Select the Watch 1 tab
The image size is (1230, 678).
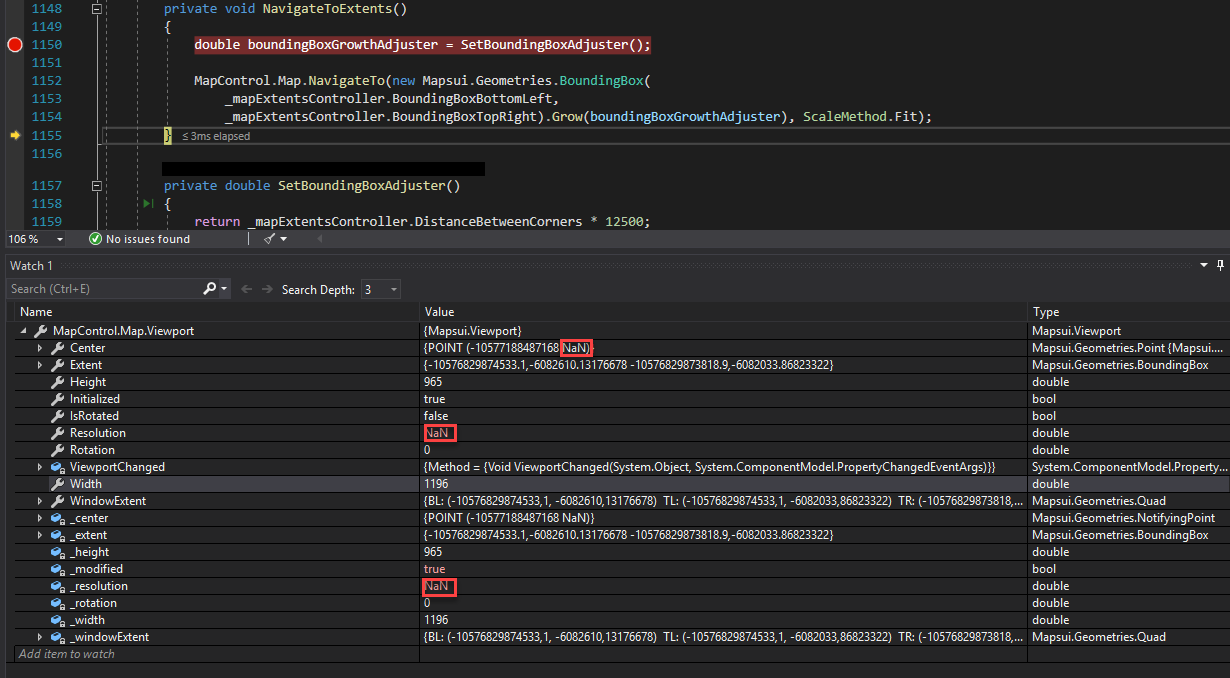click(x=30, y=265)
